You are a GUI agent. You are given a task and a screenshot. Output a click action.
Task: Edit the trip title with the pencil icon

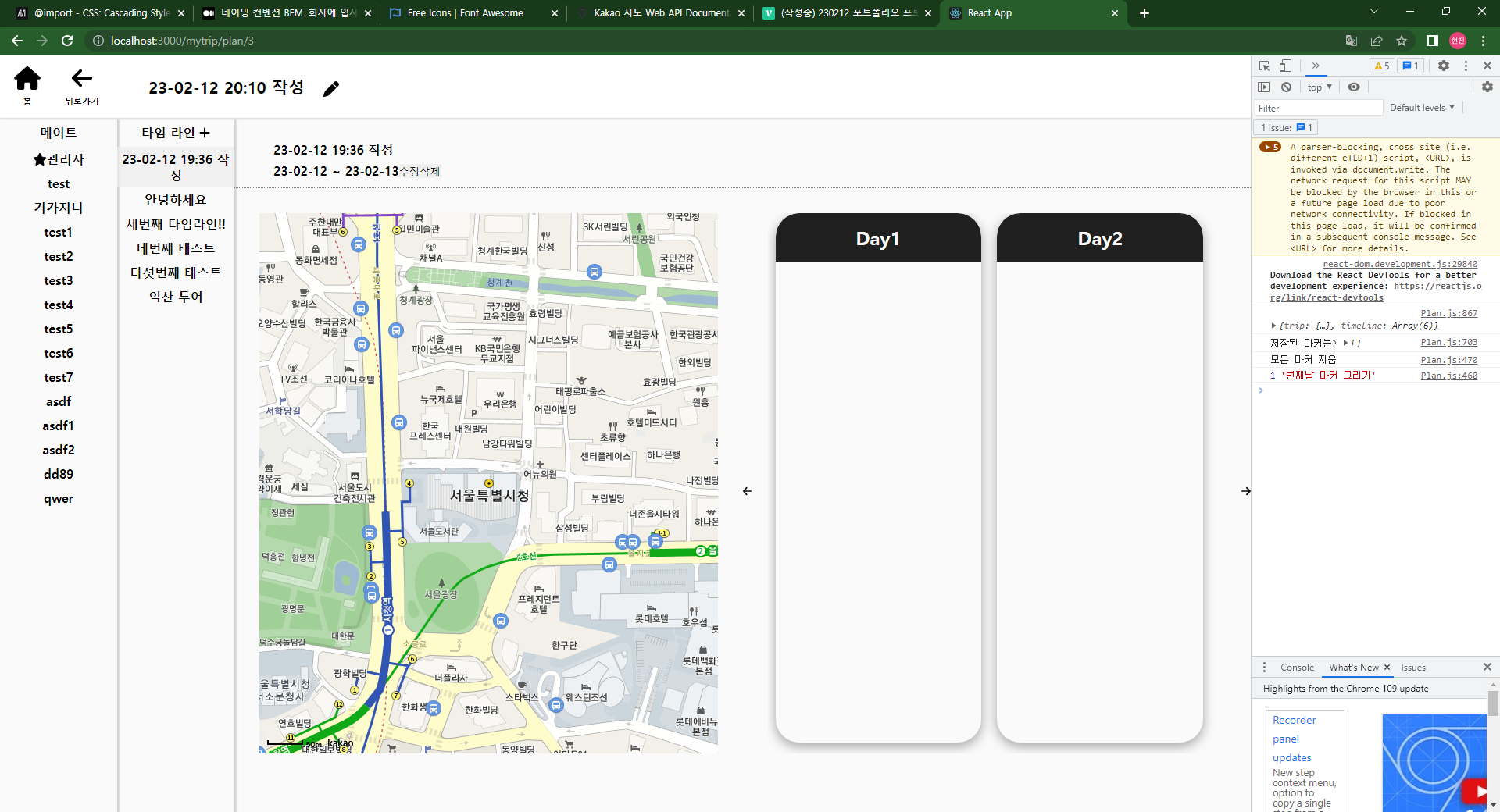(331, 89)
